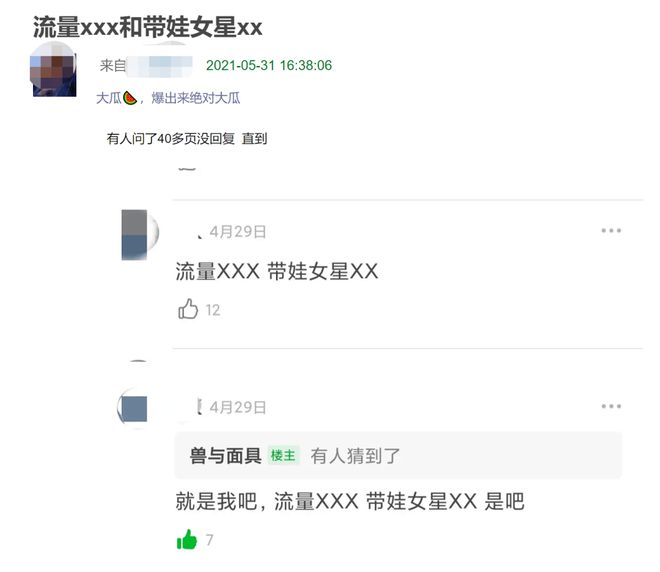This screenshot has width=660, height=572.
Task: Like the comment with 12 likes
Action: [x=188, y=309]
